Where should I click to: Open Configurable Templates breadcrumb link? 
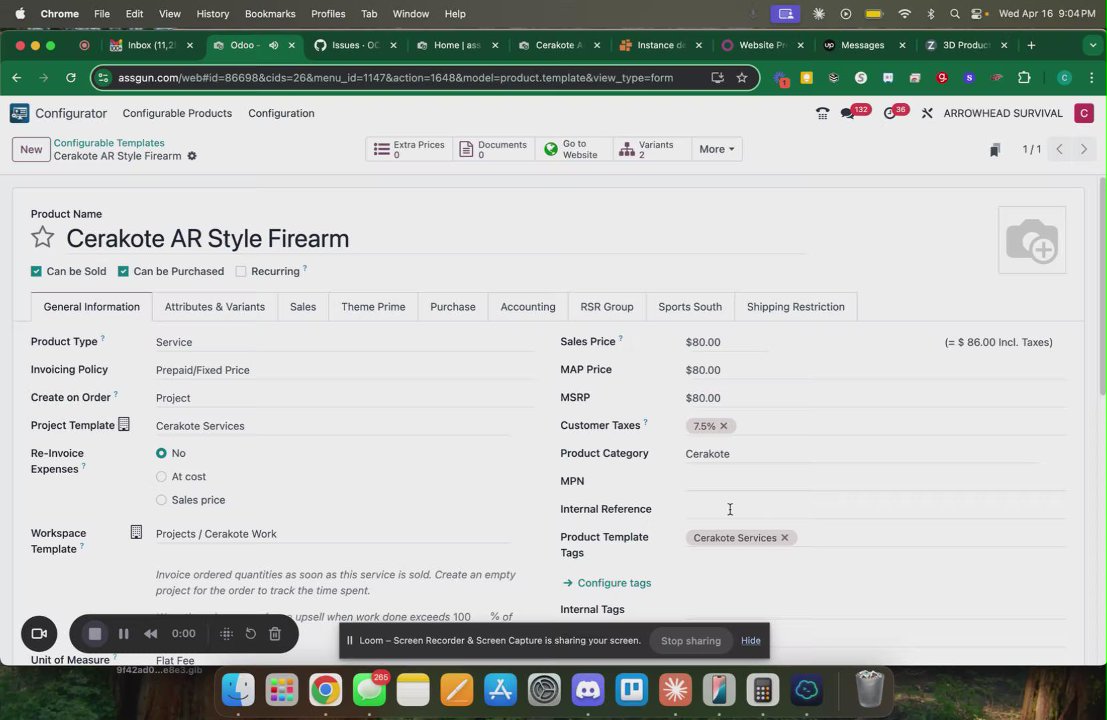[x=109, y=143]
